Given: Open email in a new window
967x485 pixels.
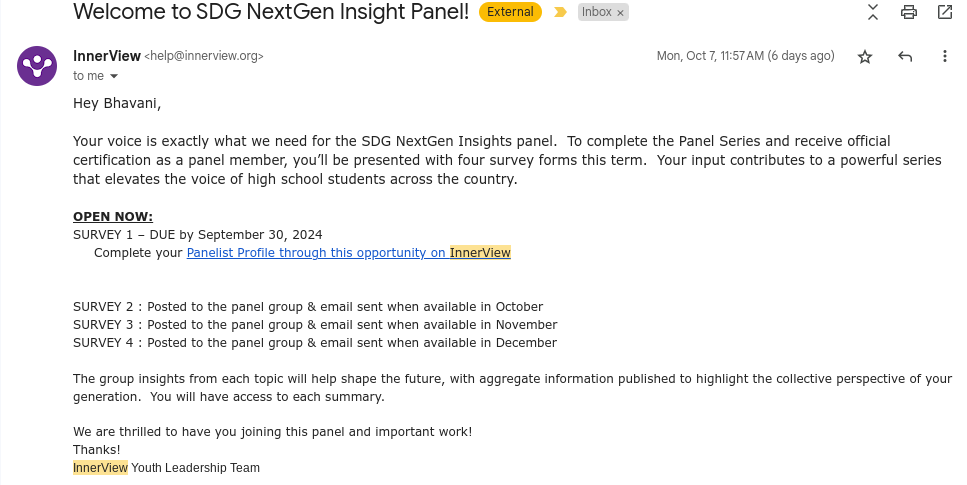Looking at the screenshot, I should coord(945,12).
